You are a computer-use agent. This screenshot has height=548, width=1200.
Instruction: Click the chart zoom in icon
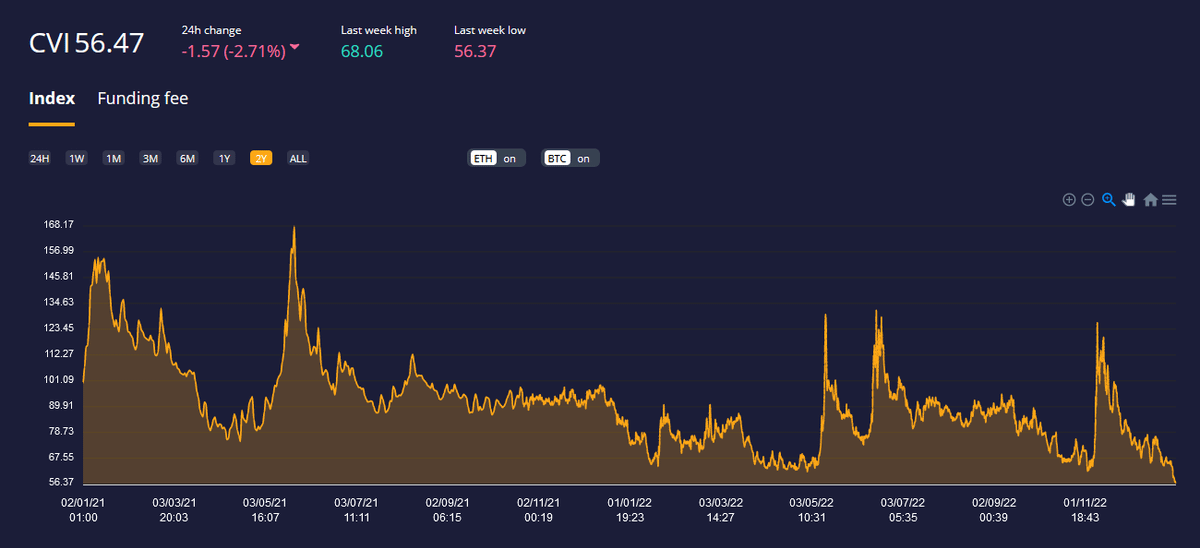(1069, 200)
